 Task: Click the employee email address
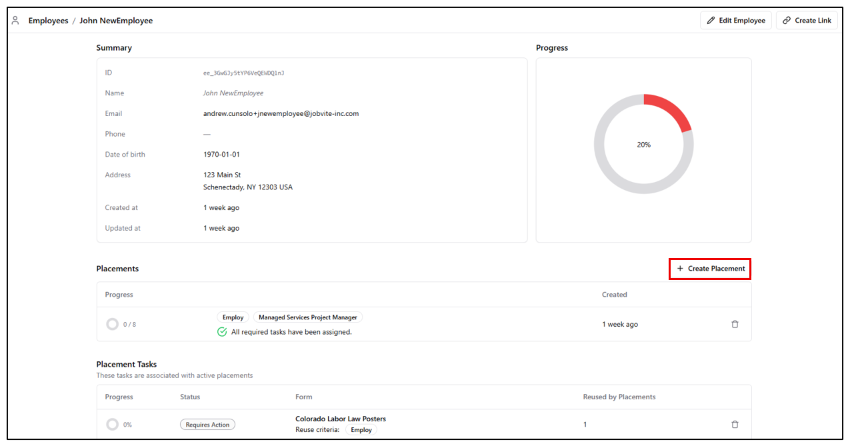point(280,114)
